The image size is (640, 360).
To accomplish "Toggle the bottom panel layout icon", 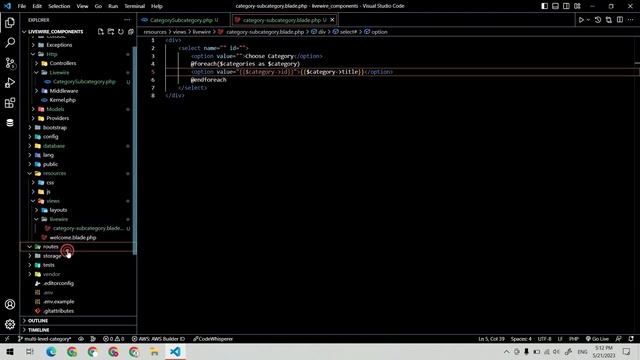I will pyautogui.click(x=556, y=6).
